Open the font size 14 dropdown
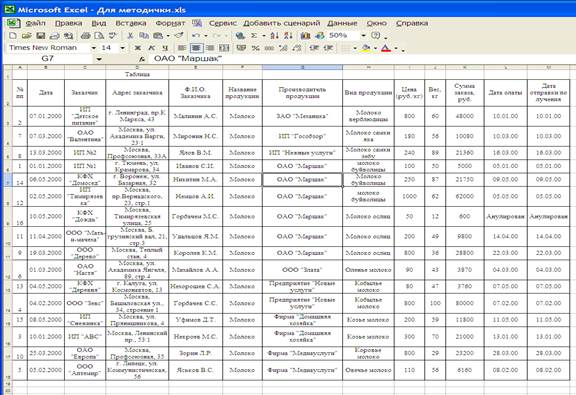 click(123, 48)
